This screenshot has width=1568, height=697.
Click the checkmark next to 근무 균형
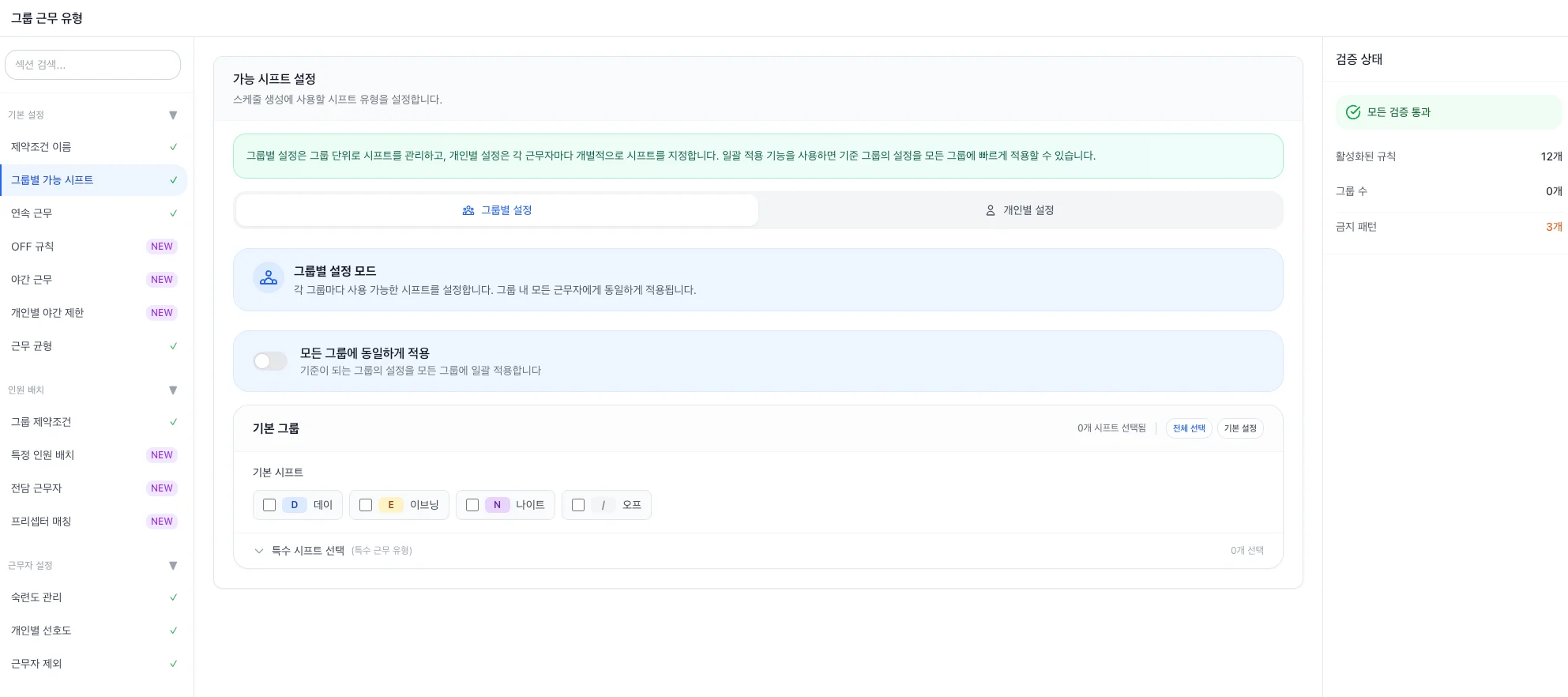(x=174, y=346)
